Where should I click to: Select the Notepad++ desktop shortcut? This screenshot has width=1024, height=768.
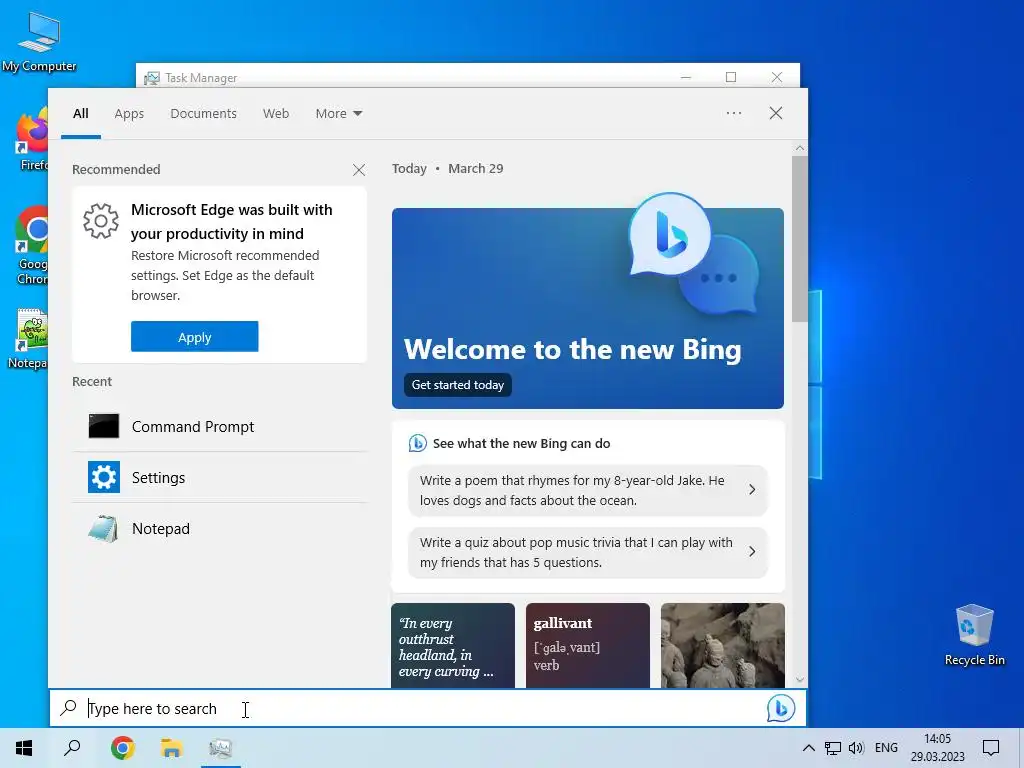click(x=29, y=338)
